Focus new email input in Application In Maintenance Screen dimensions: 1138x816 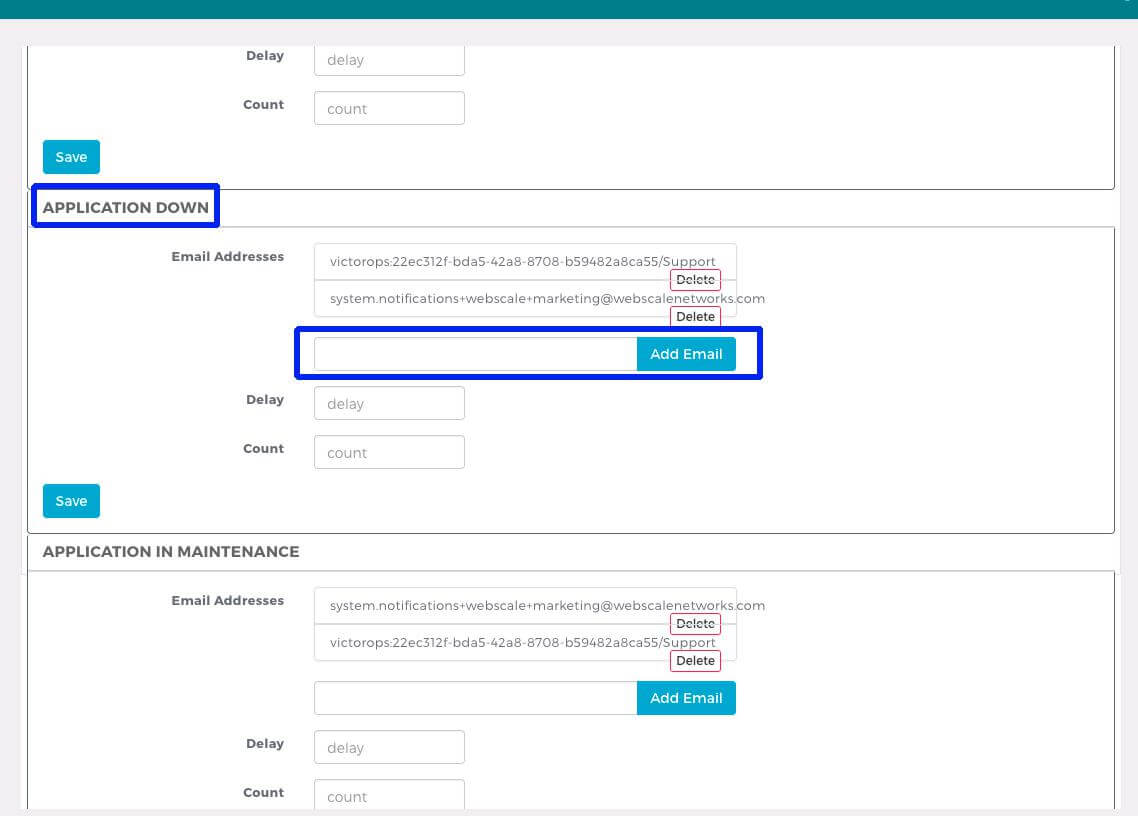click(475, 698)
